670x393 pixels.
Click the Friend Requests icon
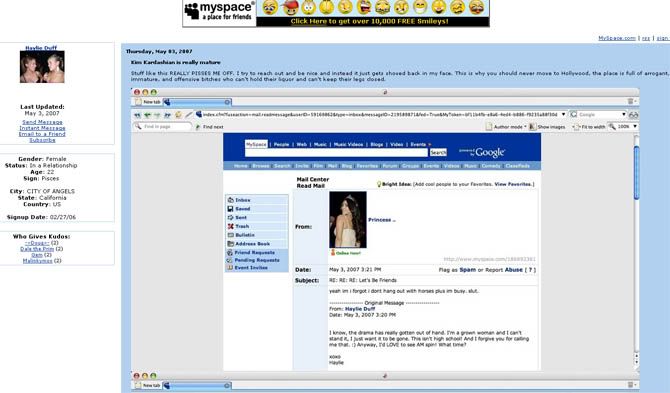click(x=229, y=252)
